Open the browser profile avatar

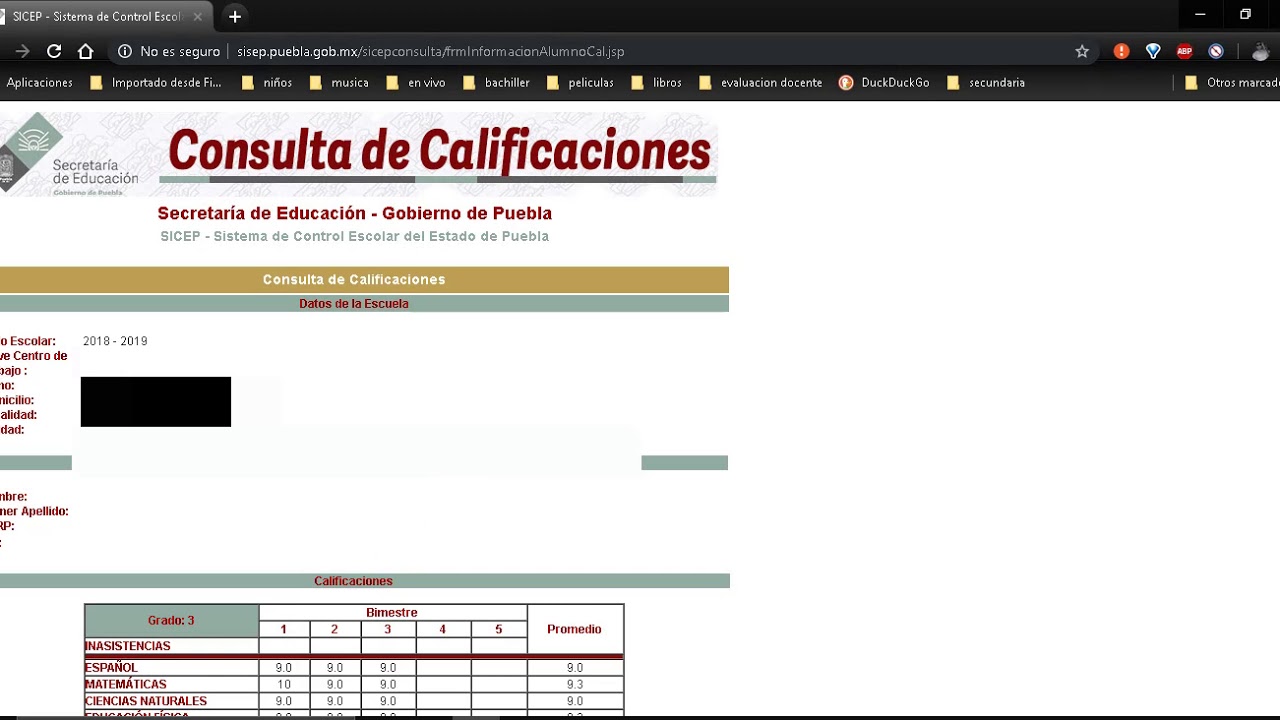pyautogui.click(x=1261, y=51)
